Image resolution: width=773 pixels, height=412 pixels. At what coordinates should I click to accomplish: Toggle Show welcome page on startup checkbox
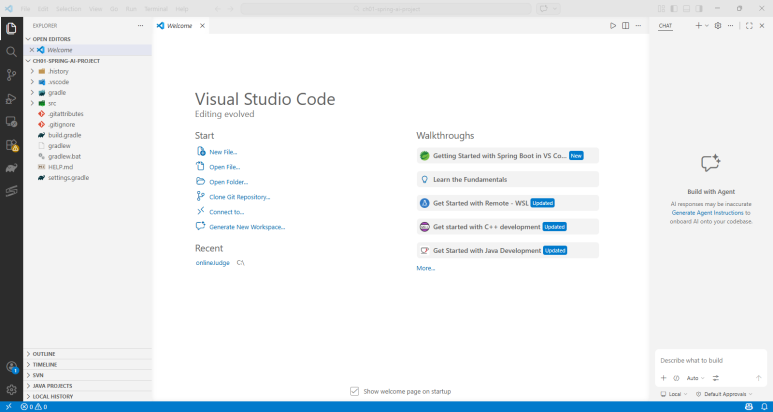tap(355, 391)
